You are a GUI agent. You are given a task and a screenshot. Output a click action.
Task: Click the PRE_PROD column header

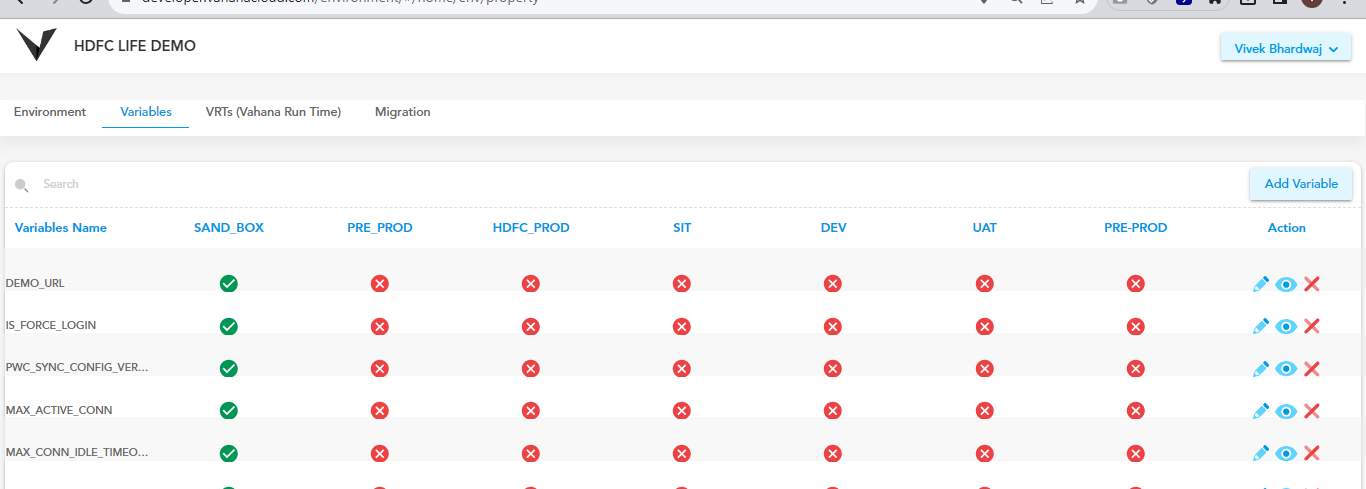click(380, 228)
